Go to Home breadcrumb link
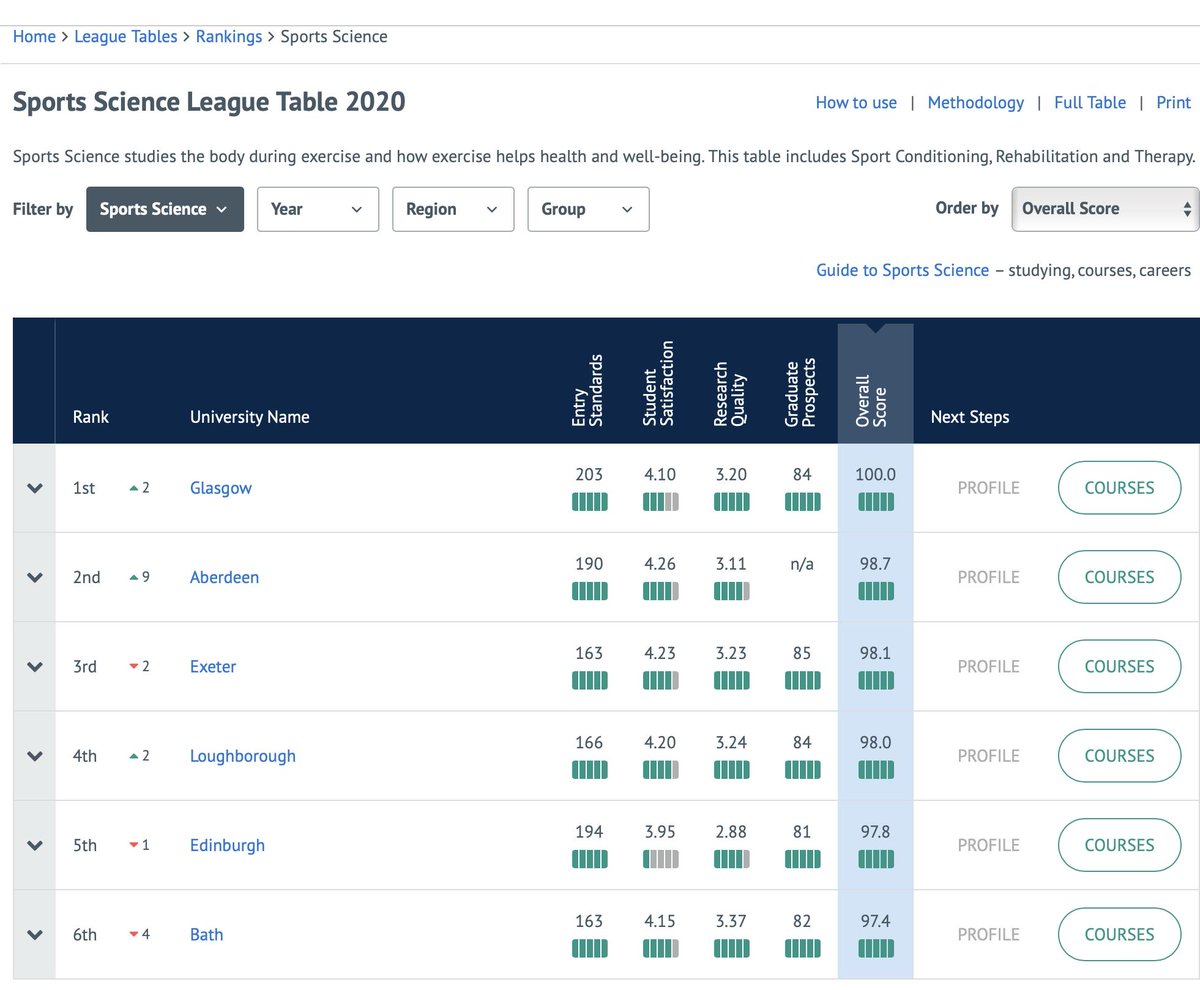 pyautogui.click(x=34, y=37)
